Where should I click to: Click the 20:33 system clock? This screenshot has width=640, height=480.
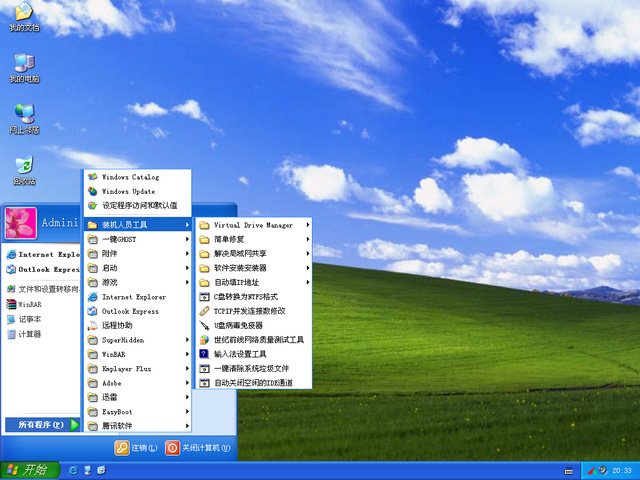622,471
